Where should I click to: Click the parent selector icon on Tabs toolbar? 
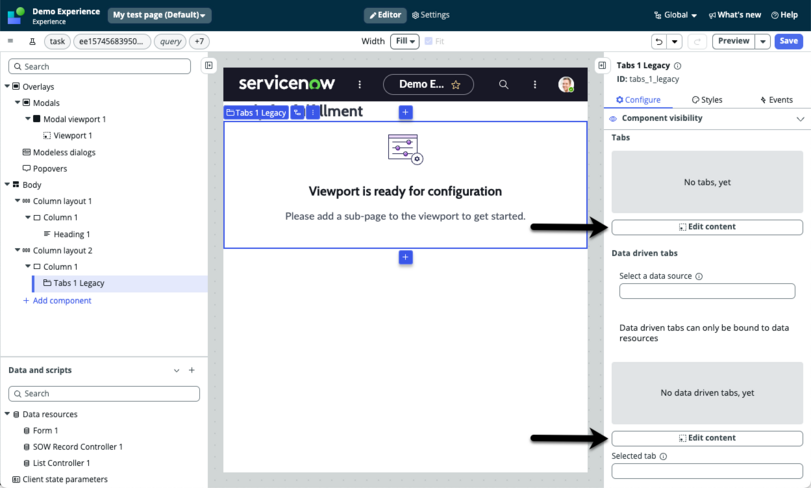pos(297,112)
